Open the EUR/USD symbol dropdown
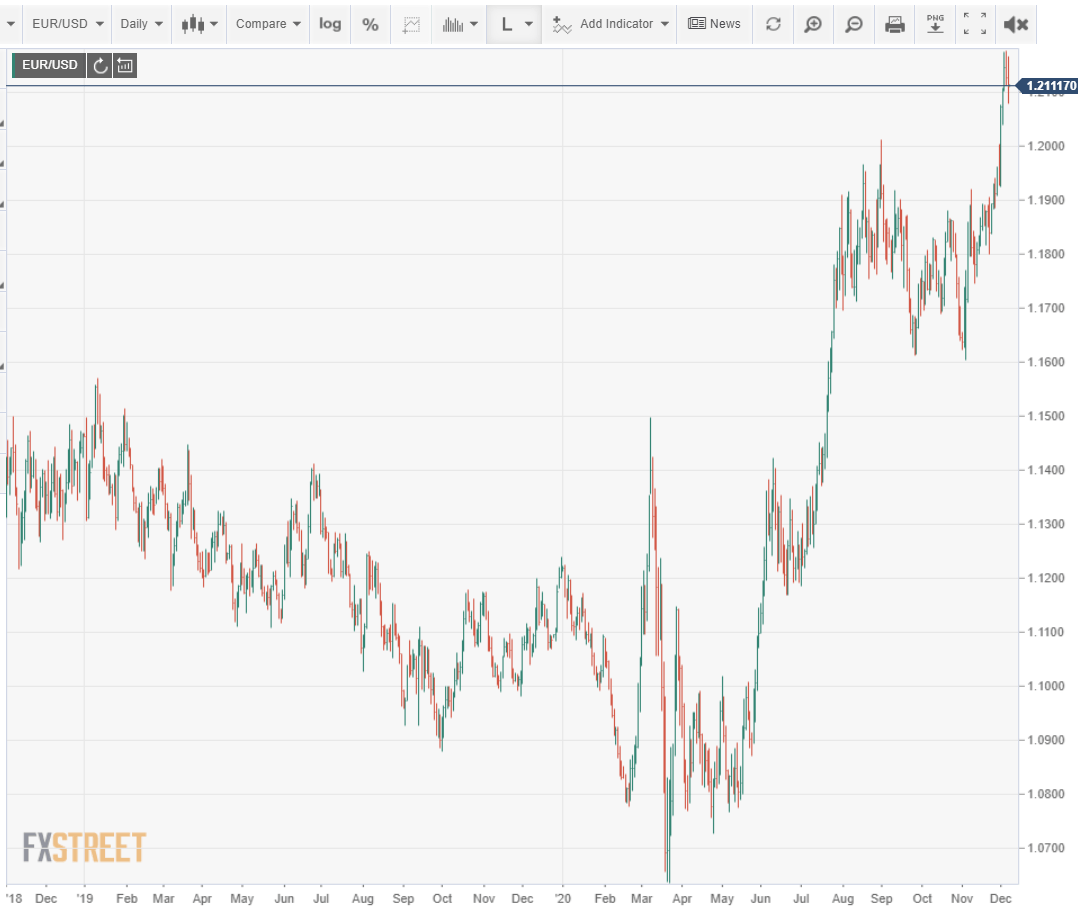Screen dimensions: 1078x908 tap(67, 24)
